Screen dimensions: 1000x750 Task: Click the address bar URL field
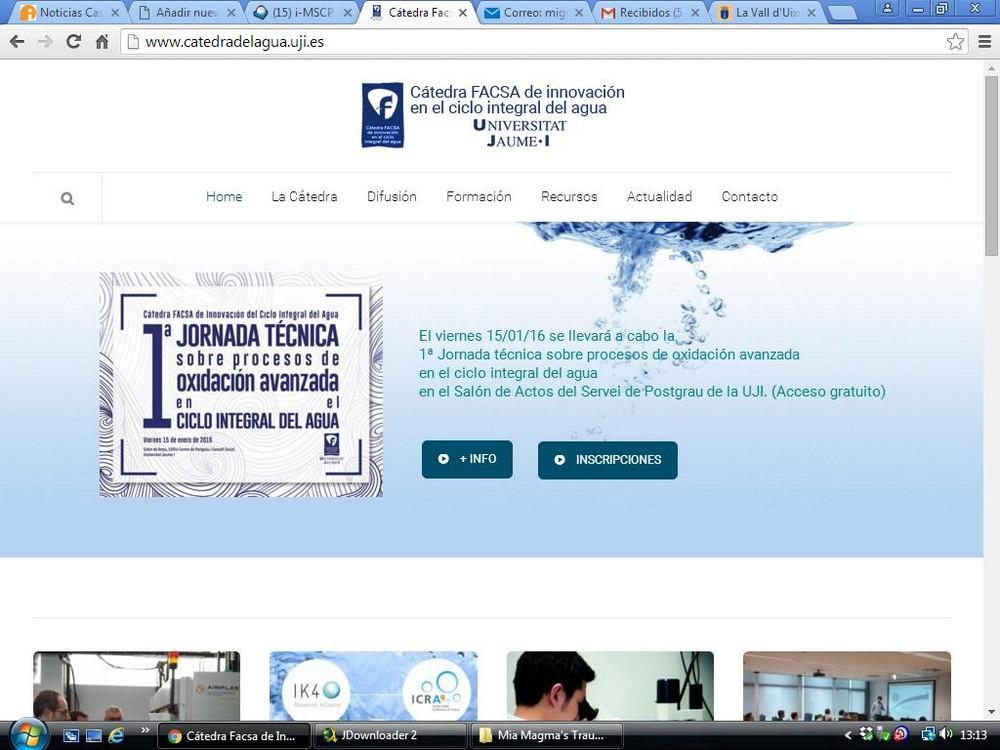(x=530, y=42)
